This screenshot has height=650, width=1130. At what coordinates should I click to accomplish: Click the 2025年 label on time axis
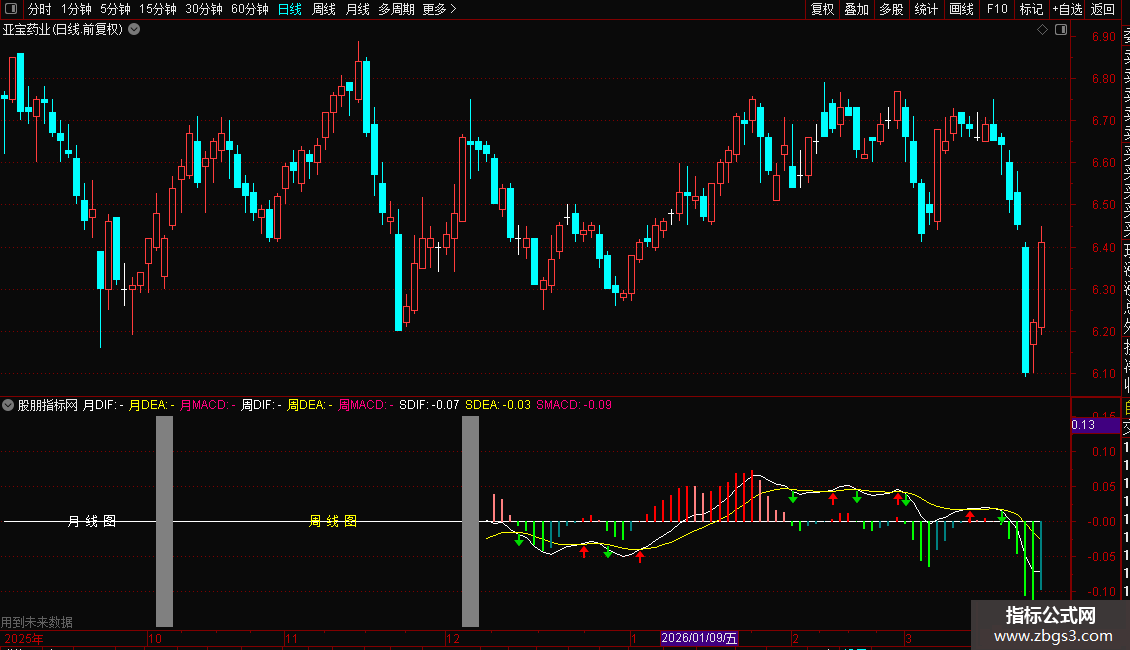(x=24, y=638)
